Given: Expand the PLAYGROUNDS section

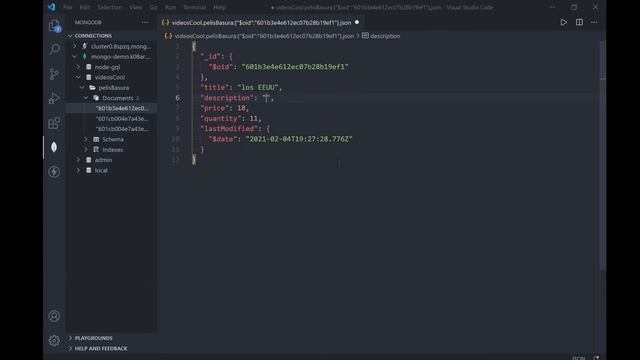Looking at the screenshot, I should pos(111,338).
